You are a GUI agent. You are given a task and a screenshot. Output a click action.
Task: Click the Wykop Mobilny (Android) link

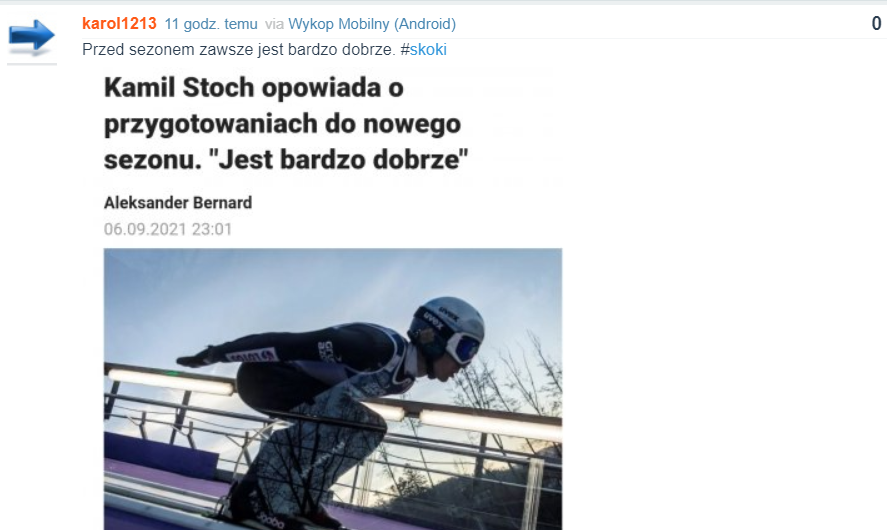tap(372, 24)
